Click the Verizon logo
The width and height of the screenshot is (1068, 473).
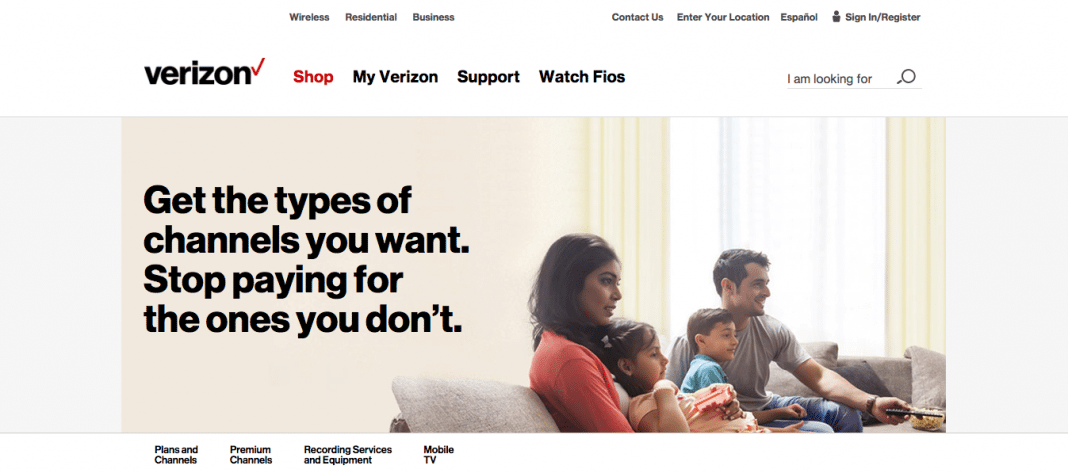point(204,72)
